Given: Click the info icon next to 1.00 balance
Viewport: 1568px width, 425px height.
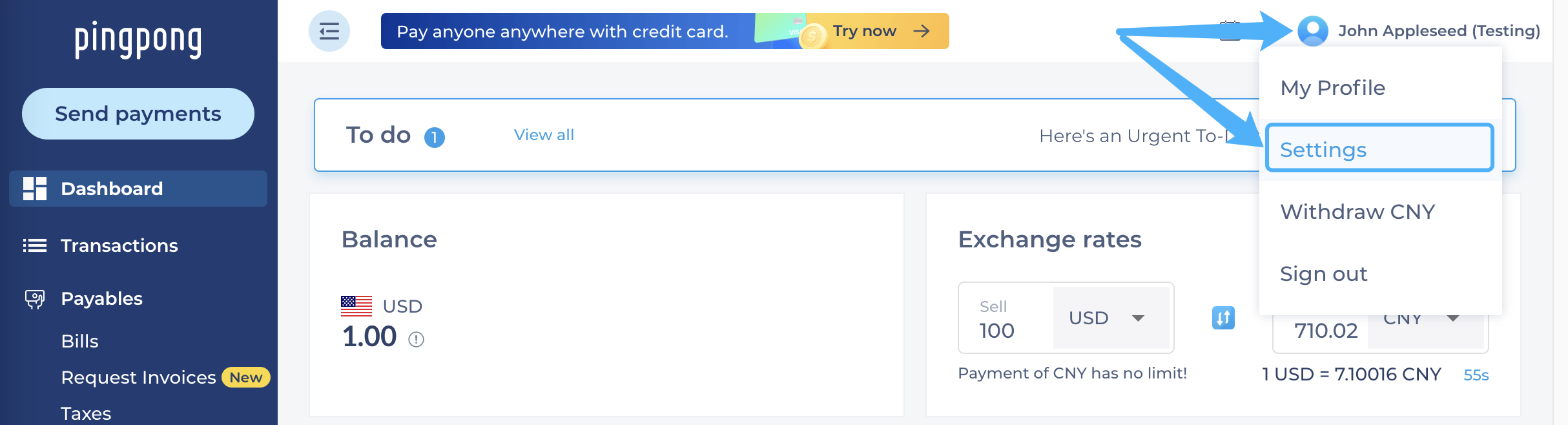Looking at the screenshot, I should point(415,338).
